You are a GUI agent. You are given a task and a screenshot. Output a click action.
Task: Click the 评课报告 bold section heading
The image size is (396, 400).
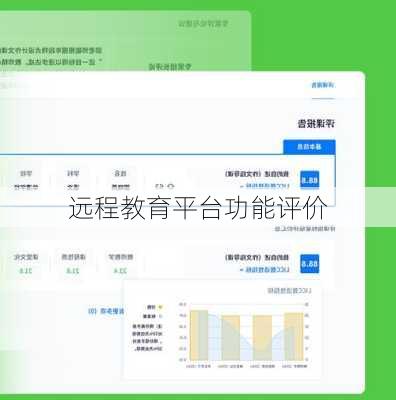pos(316,124)
